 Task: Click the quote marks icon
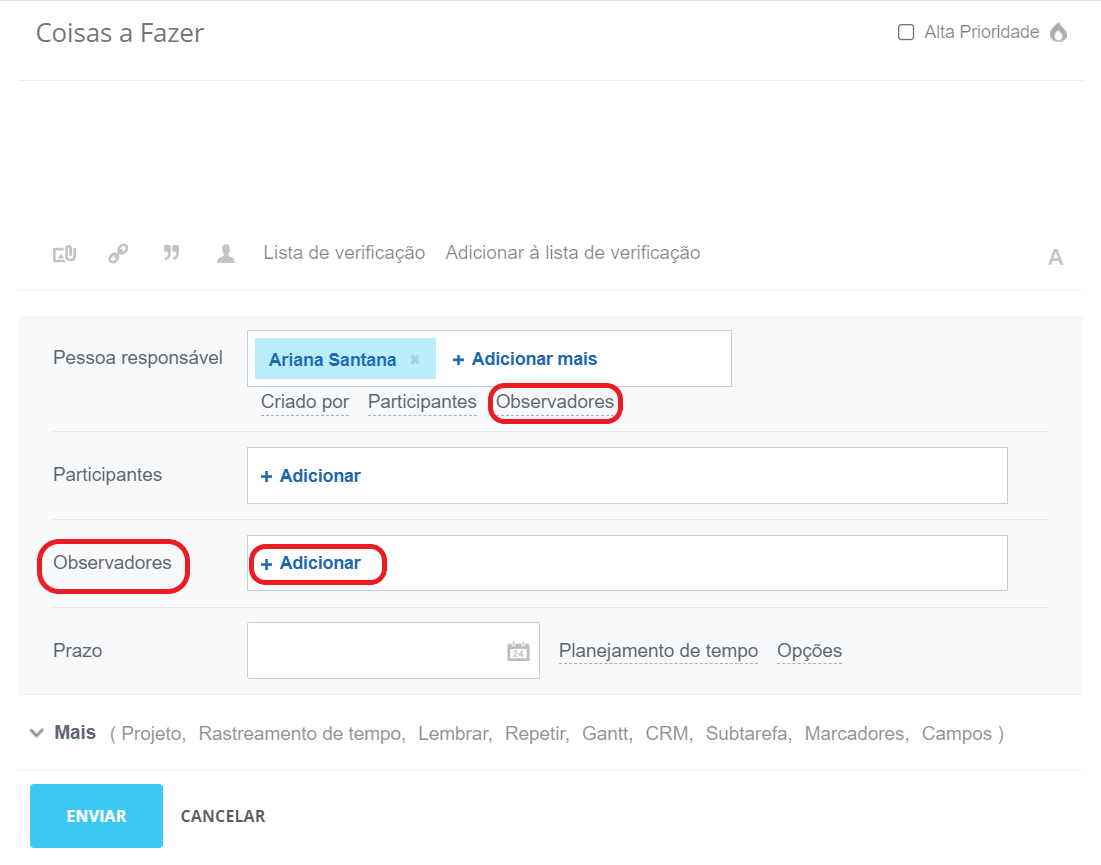pyautogui.click(x=172, y=253)
